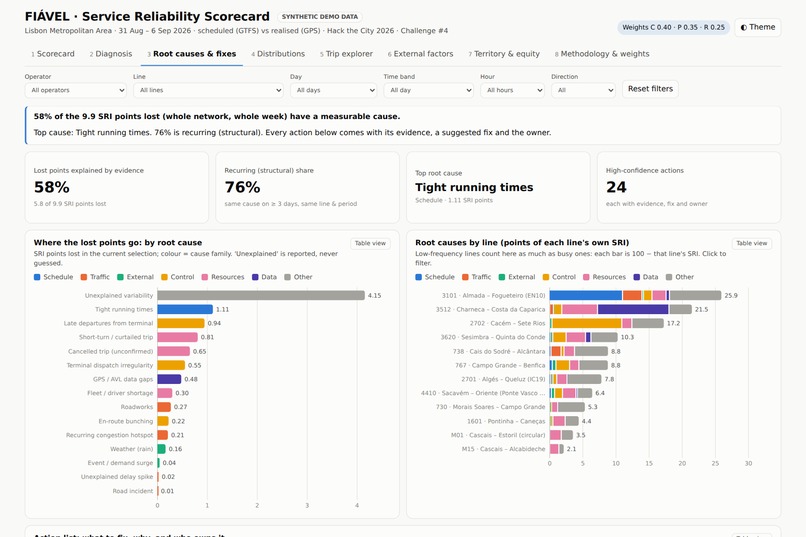This screenshot has width=806, height=537.
Task: Switch to the Diagnosis tab
Action: click(111, 54)
